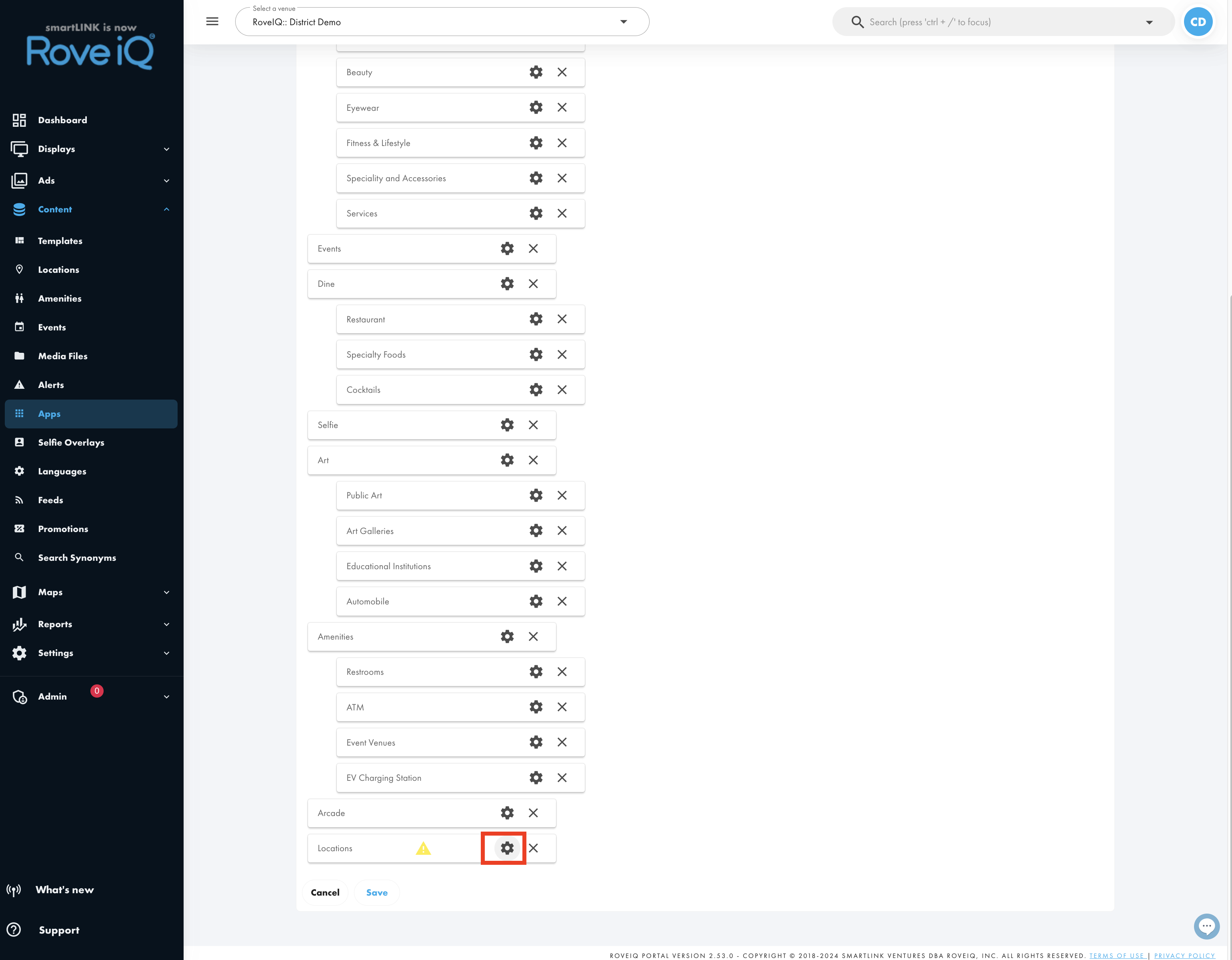Expand the Displays sidebar section

(91, 149)
